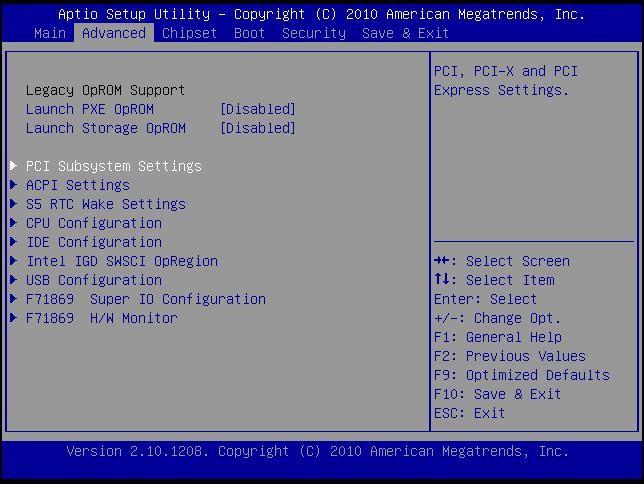Click the arrow beside S5 RTC Wake Settings
The image size is (644, 484).
pyautogui.click(x=14, y=204)
